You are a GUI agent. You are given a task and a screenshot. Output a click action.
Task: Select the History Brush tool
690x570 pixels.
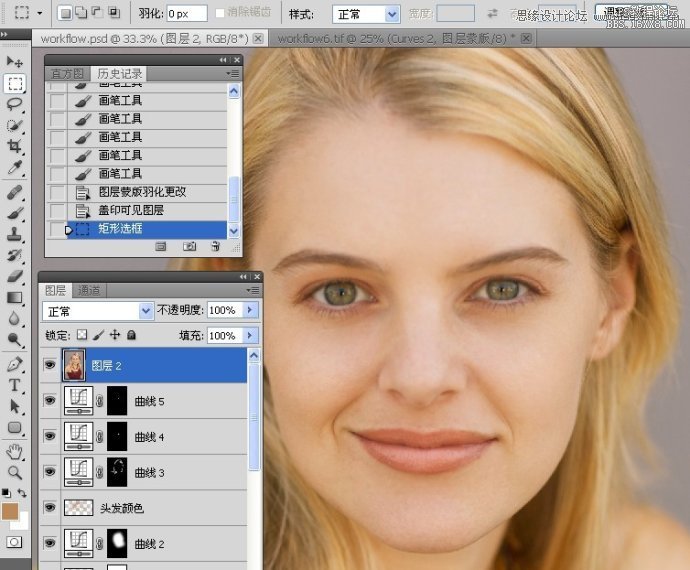click(15, 255)
